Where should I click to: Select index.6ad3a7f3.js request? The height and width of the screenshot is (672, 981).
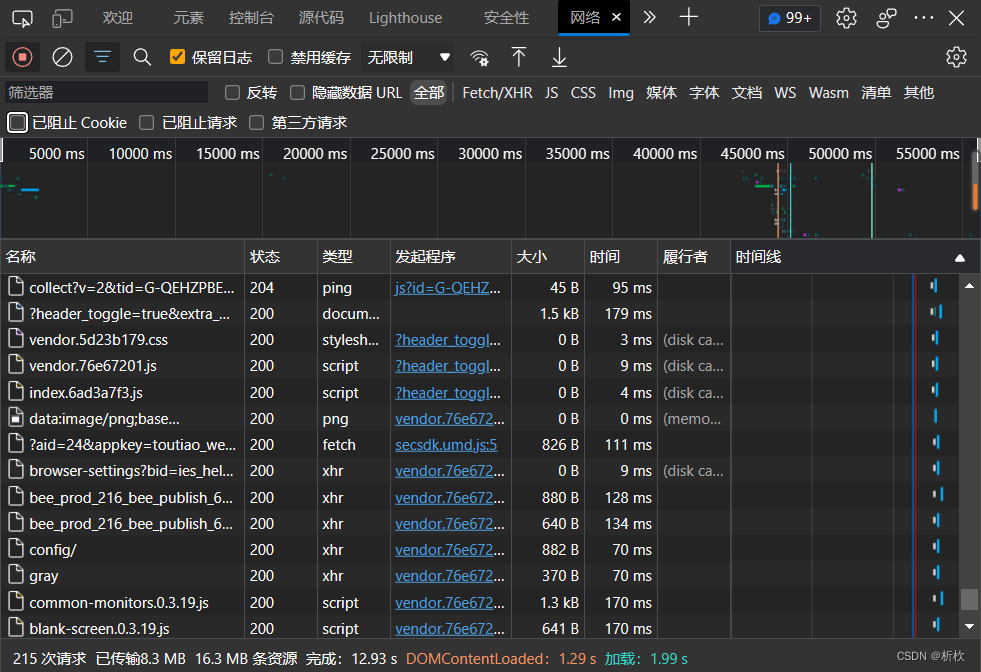[x=86, y=392]
